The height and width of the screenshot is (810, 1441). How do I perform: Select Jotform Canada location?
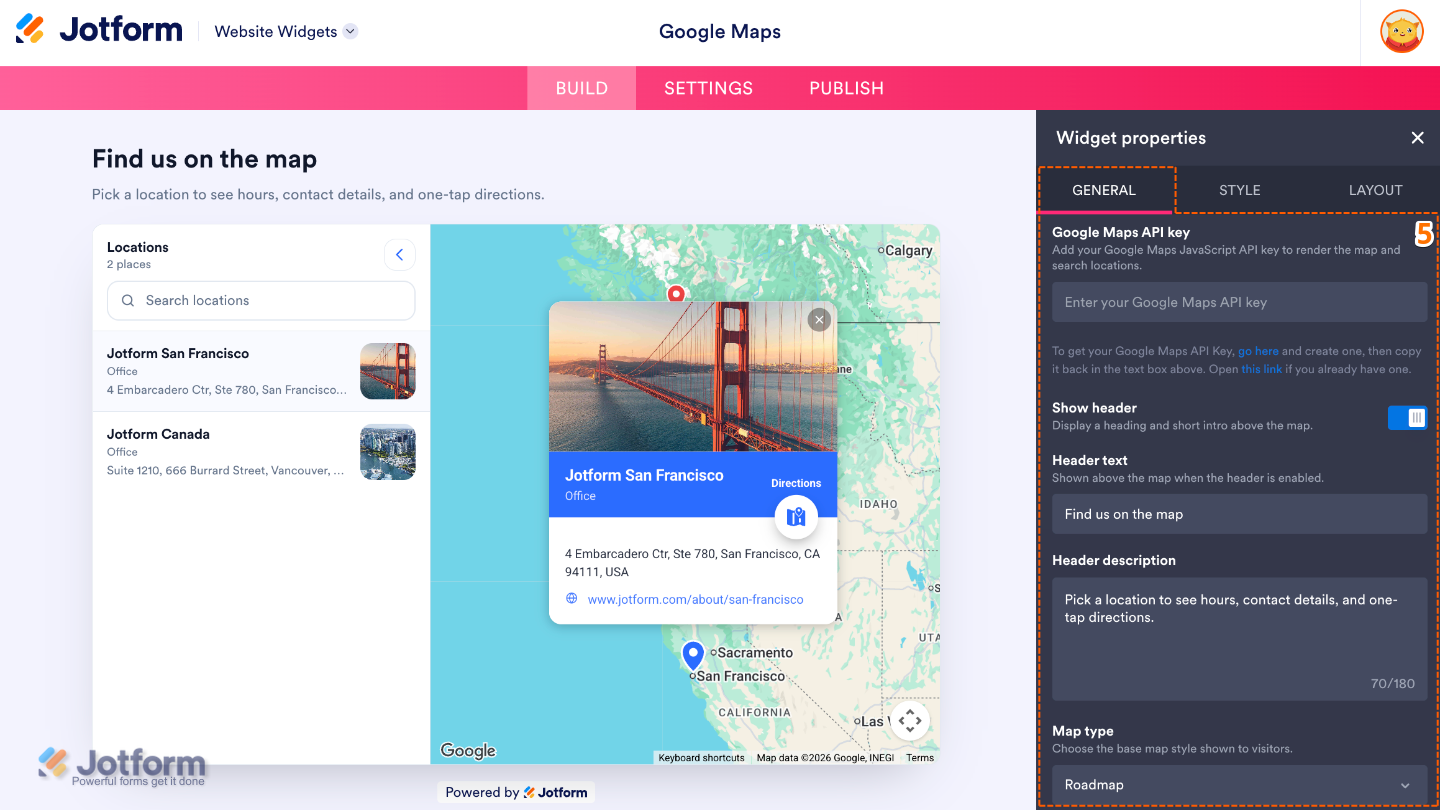pyautogui.click(x=261, y=452)
